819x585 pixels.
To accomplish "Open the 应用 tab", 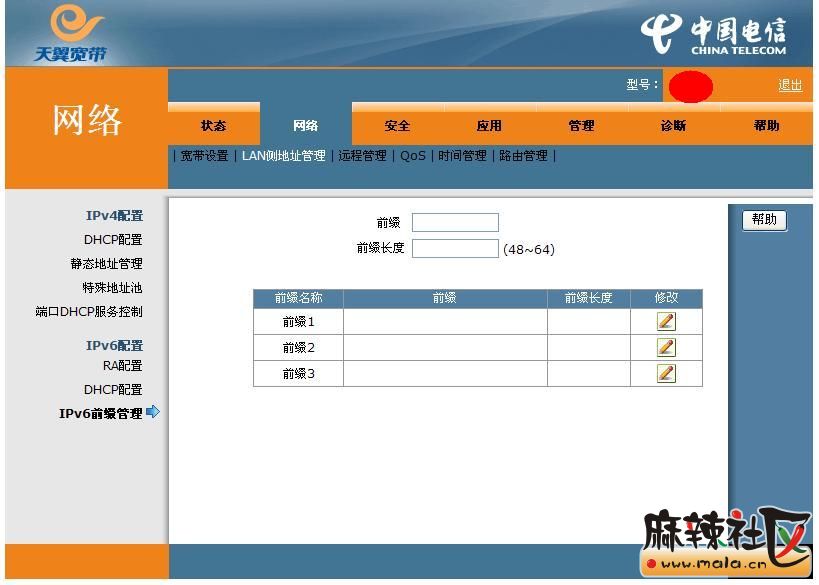I will (x=489, y=125).
